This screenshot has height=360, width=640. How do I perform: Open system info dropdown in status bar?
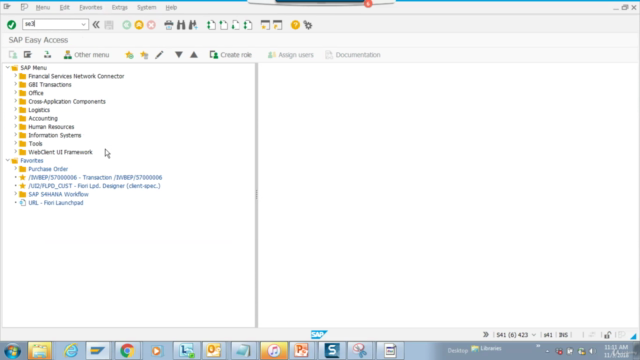[533, 335]
